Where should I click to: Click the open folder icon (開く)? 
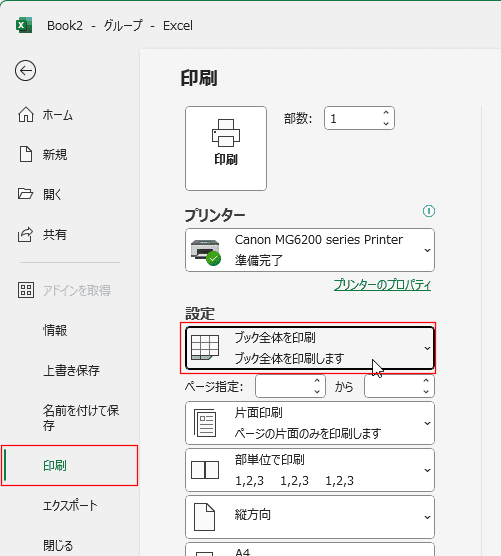(26, 194)
